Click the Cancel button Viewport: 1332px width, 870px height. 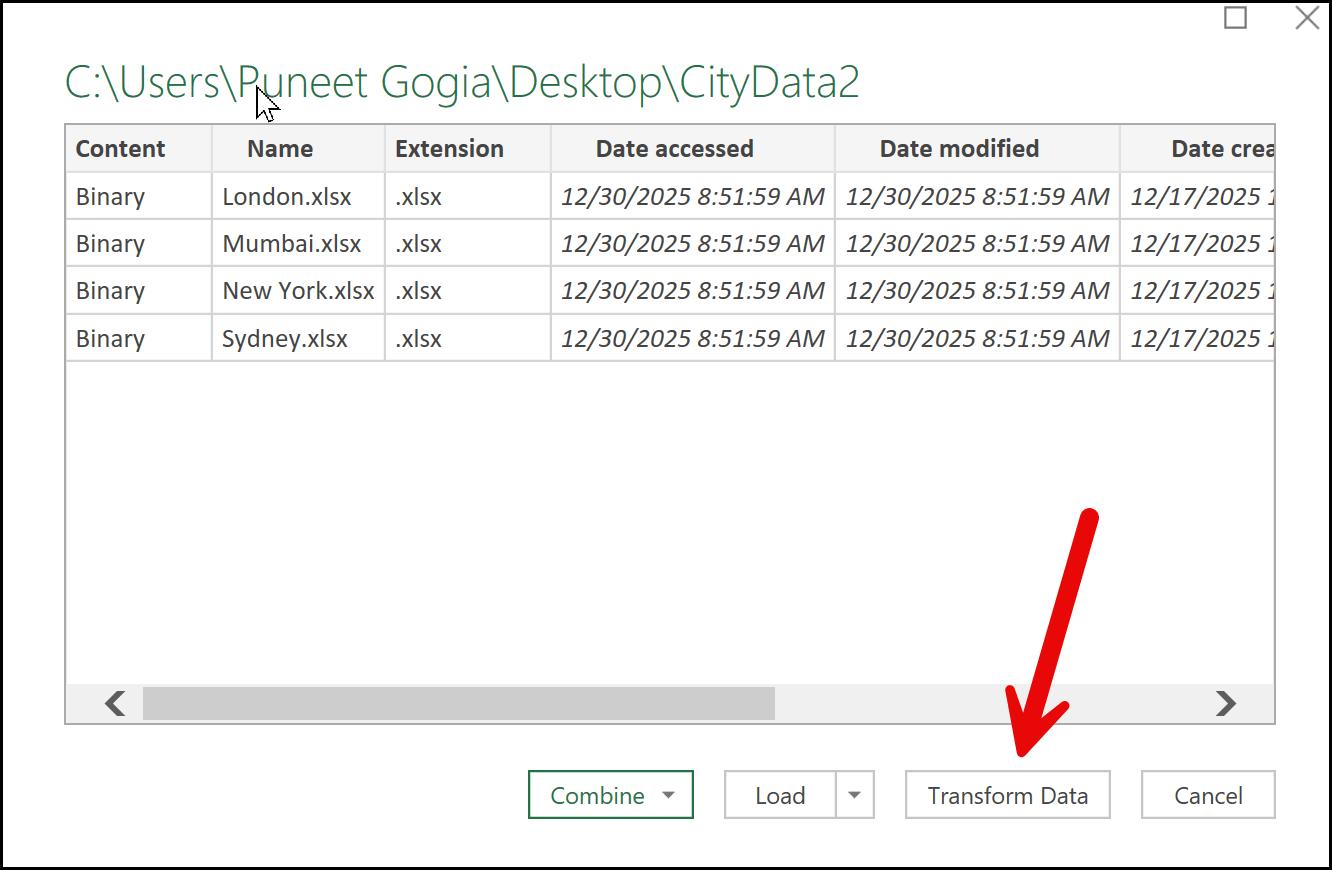point(1208,795)
